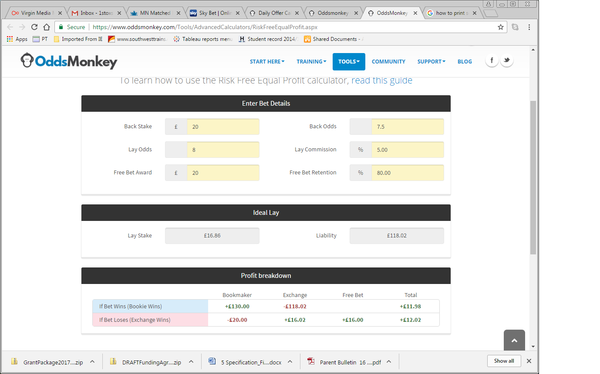
Task: Bookmark this page with the star icon
Action: [501, 27]
